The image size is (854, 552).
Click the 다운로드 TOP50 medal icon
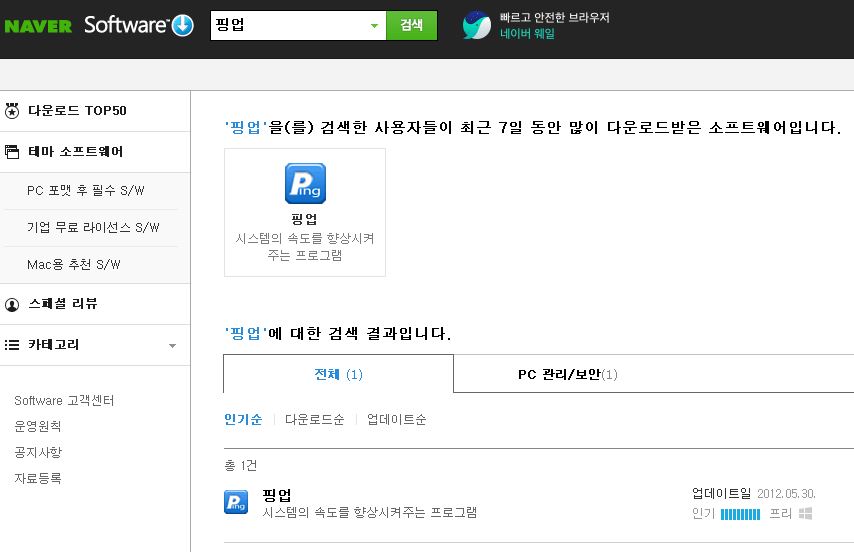tap(12, 111)
